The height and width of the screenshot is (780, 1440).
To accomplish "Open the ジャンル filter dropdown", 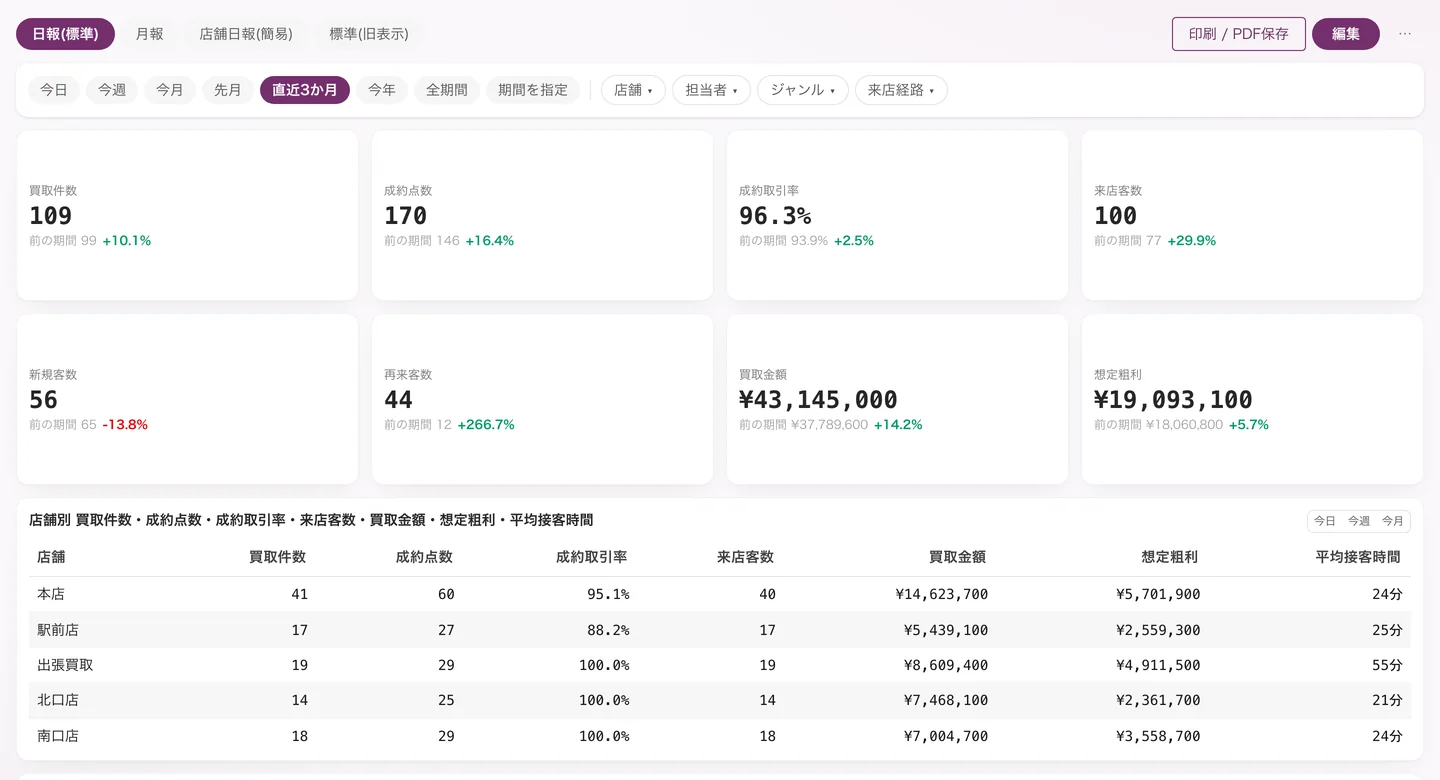I will click(803, 90).
